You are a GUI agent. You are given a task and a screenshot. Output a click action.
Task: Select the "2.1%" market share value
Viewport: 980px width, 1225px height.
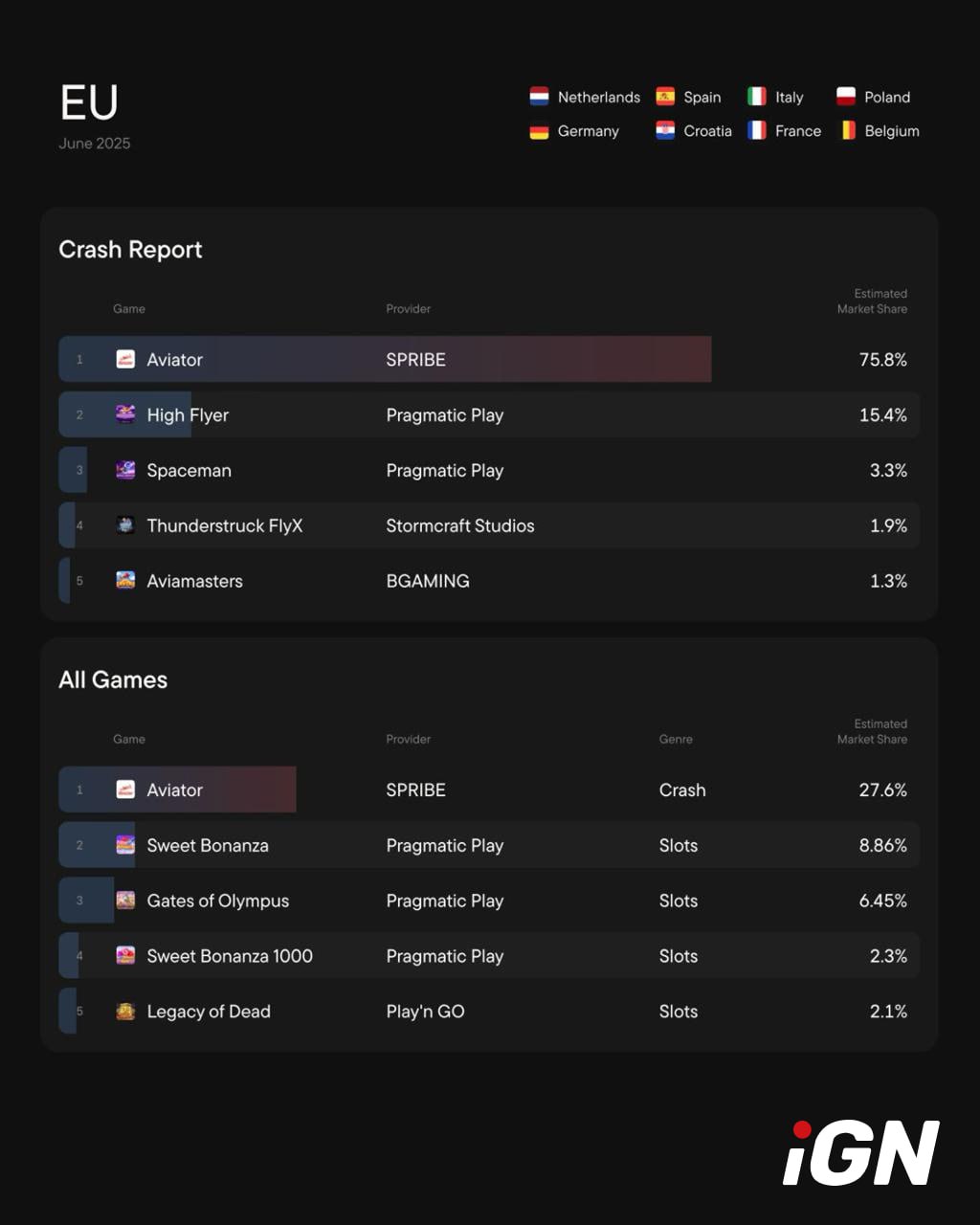coord(889,1012)
